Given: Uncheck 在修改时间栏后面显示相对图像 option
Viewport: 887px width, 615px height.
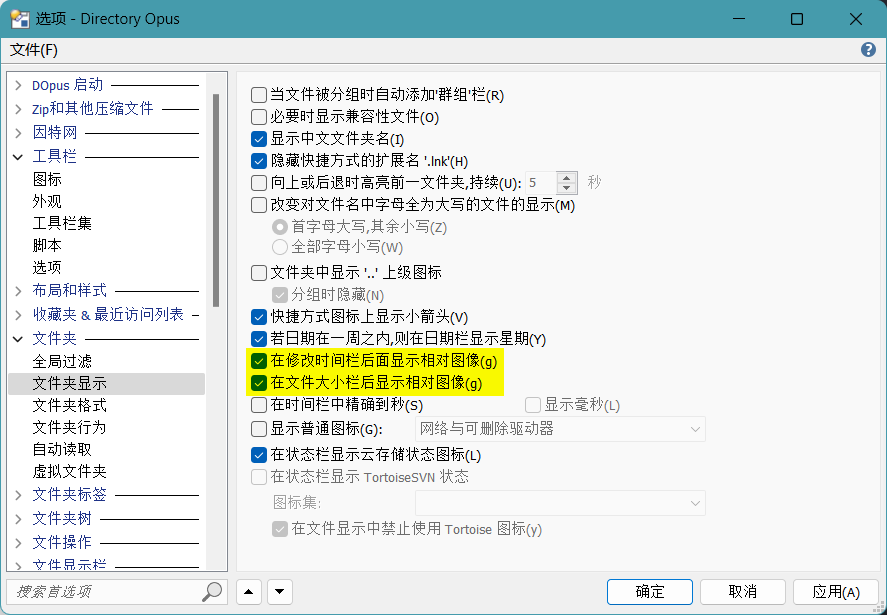Looking at the screenshot, I should [259, 361].
